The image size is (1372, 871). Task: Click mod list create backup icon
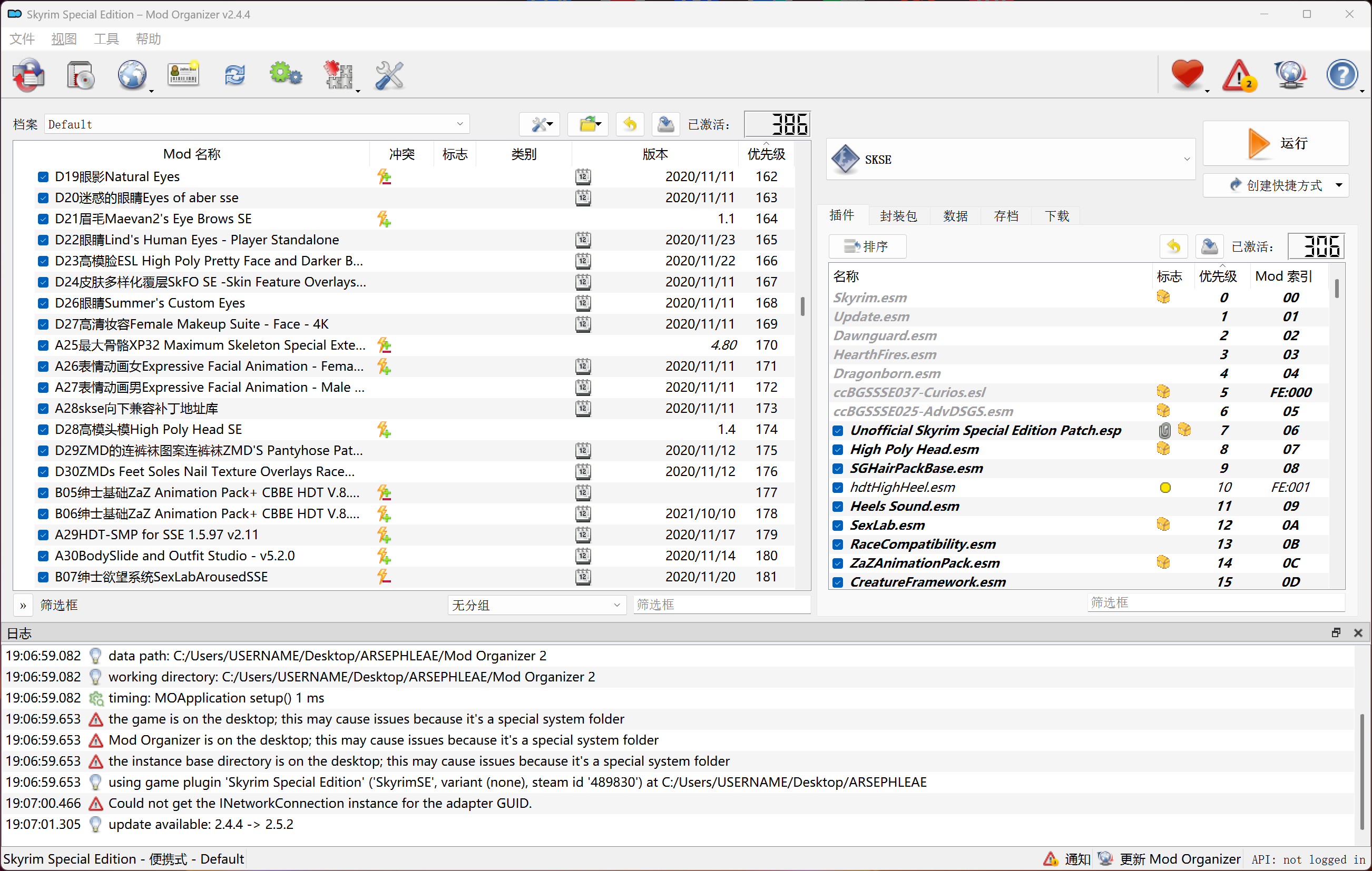(x=665, y=124)
